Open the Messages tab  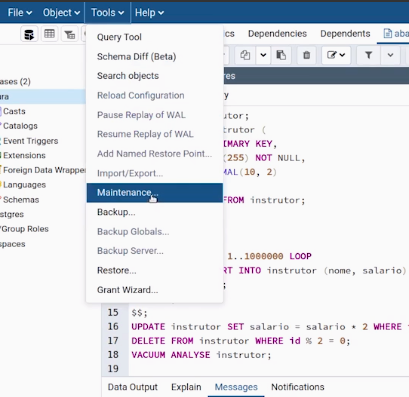[x=236, y=387]
